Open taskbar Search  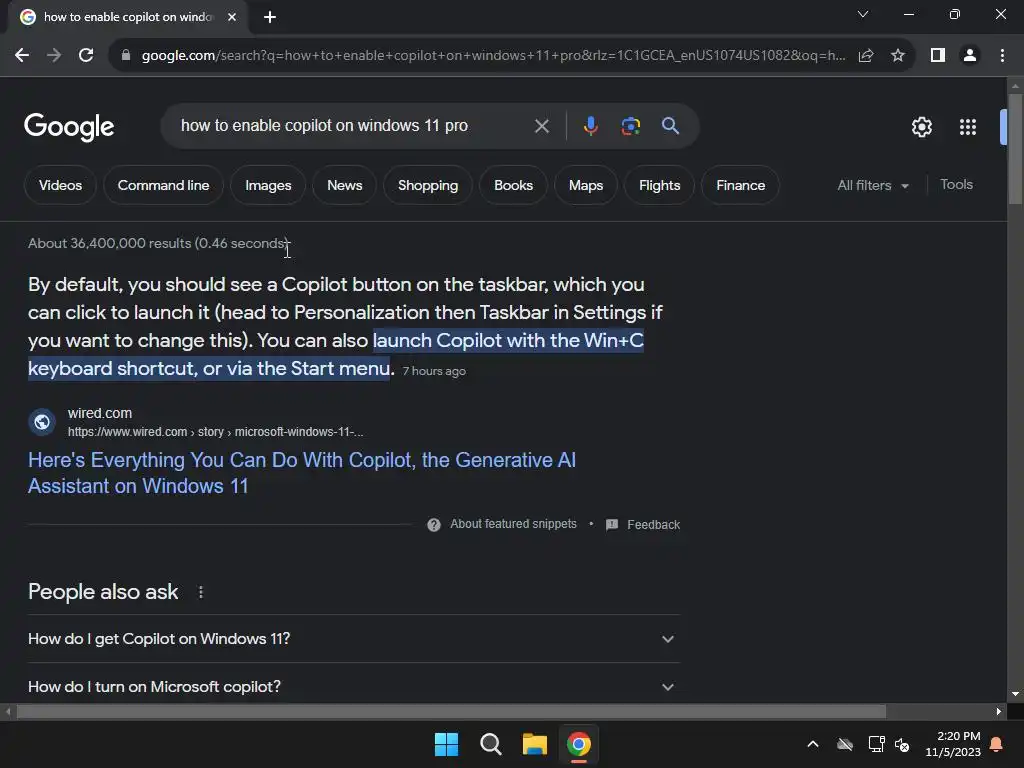490,744
